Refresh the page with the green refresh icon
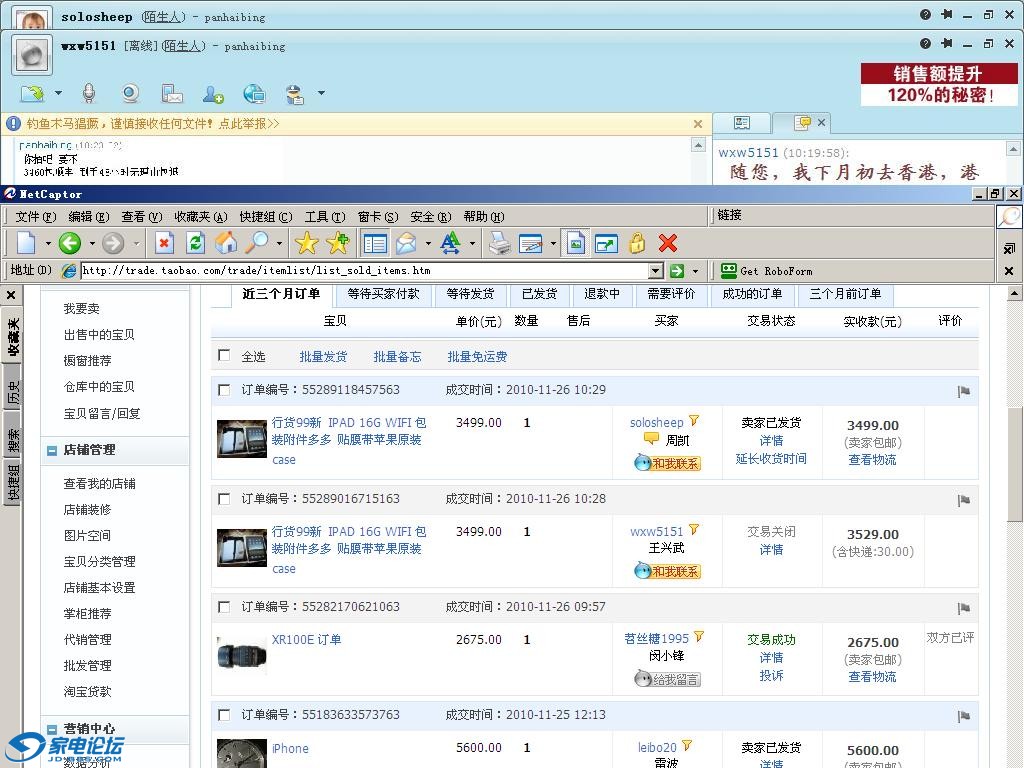This screenshot has width=1024, height=768. coord(195,243)
